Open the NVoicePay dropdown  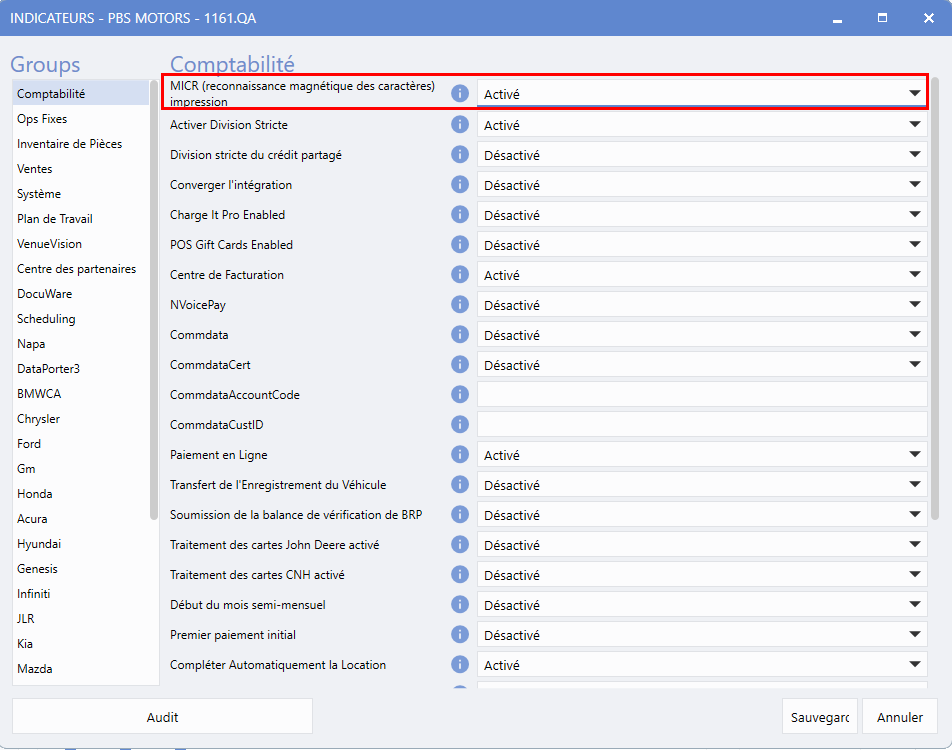(702, 305)
